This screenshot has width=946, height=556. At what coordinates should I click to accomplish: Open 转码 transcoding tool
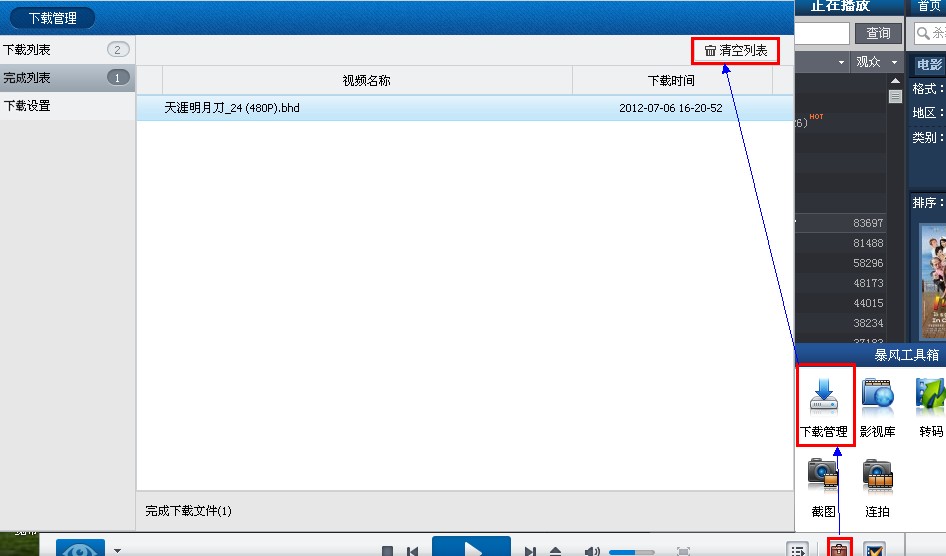[x=931, y=407]
